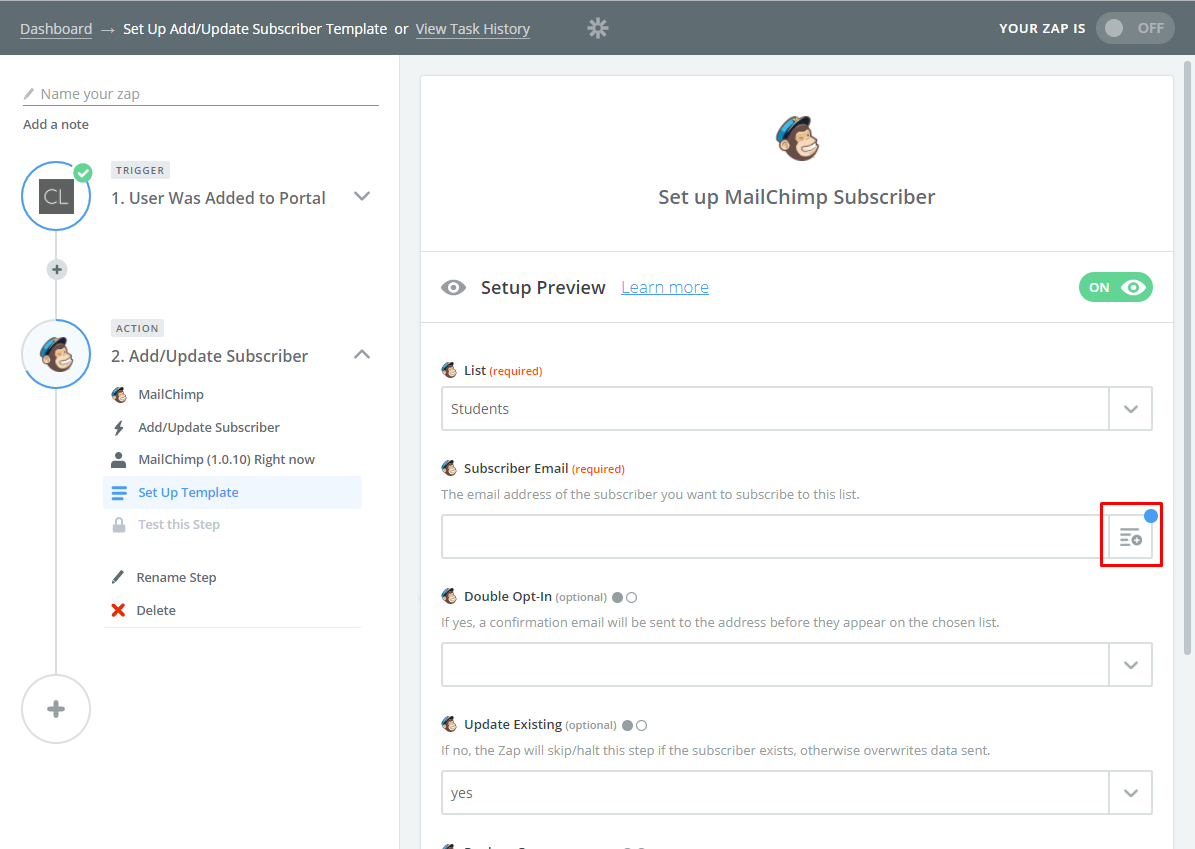Expand the trigger step chevron
The height and width of the screenshot is (849, 1195).
362,197
